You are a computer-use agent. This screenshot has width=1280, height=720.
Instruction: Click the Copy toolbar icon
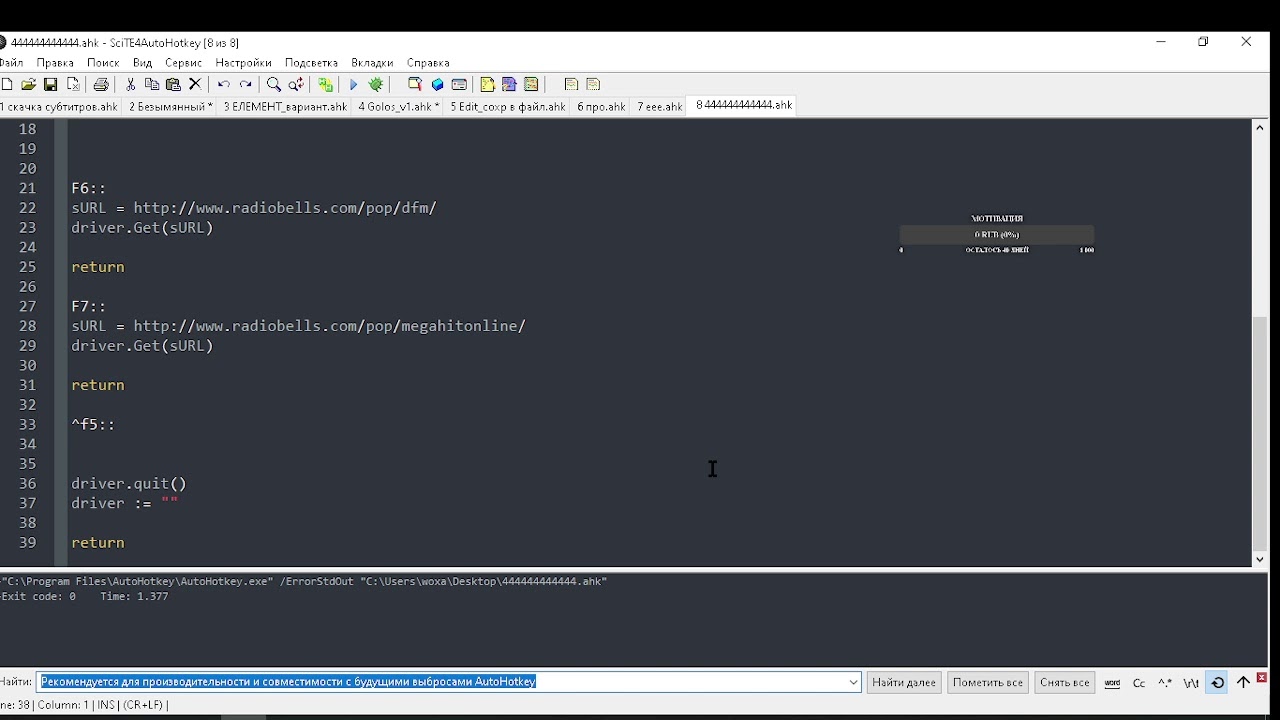[152, 85]
